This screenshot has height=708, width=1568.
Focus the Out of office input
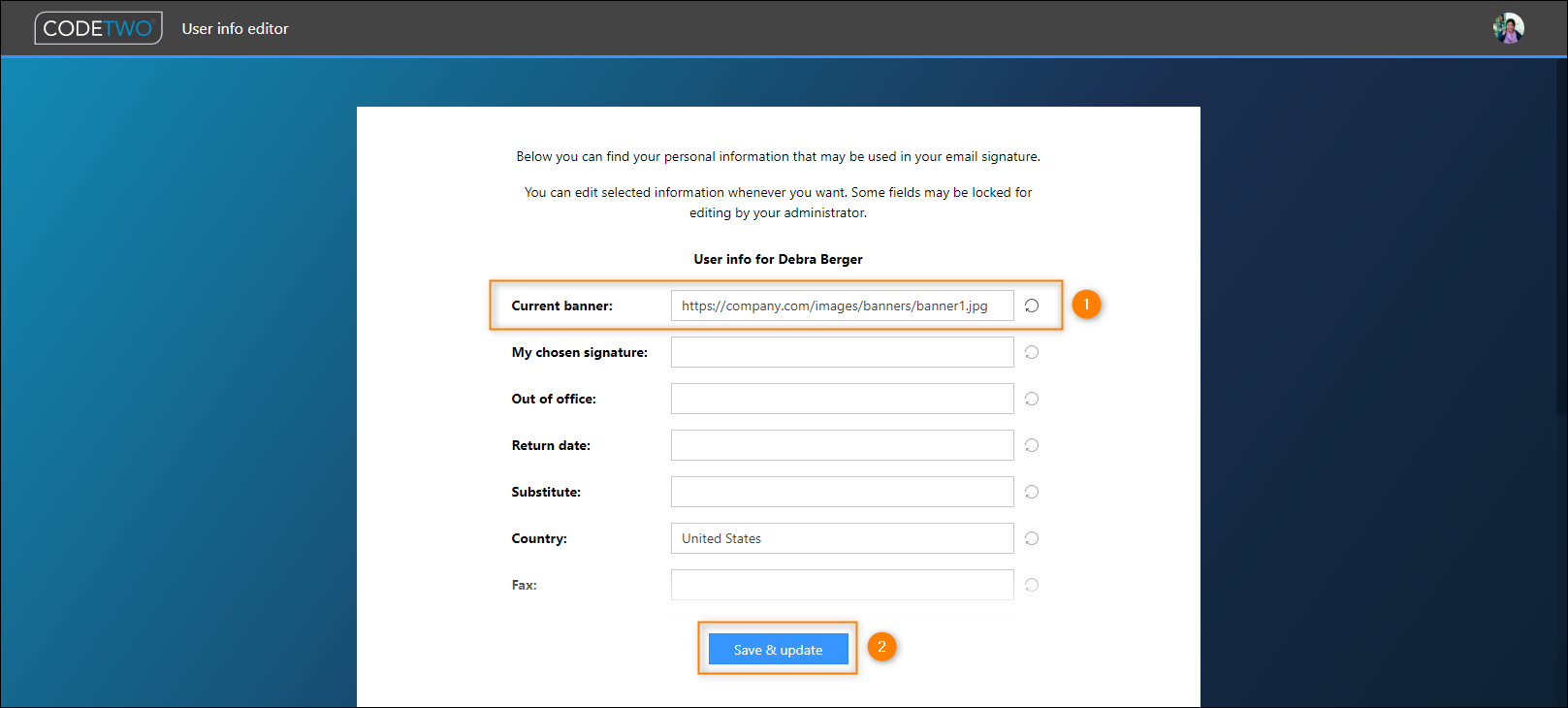click(842, 399)
